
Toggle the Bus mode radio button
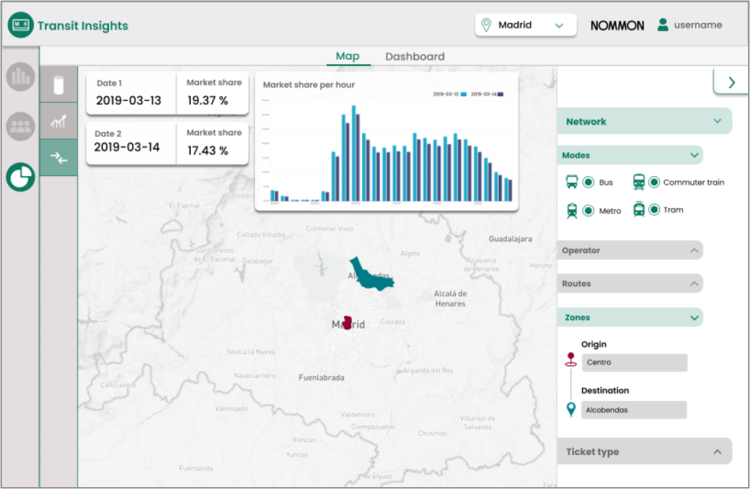coord(589,183)
